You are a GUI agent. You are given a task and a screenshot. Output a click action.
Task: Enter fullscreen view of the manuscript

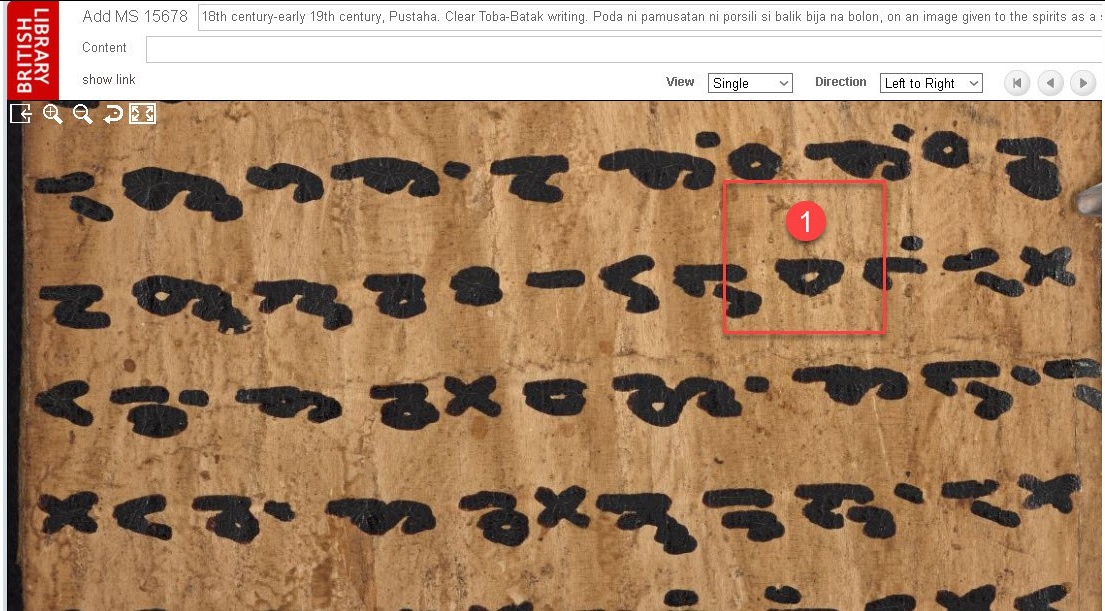point(142,113)
